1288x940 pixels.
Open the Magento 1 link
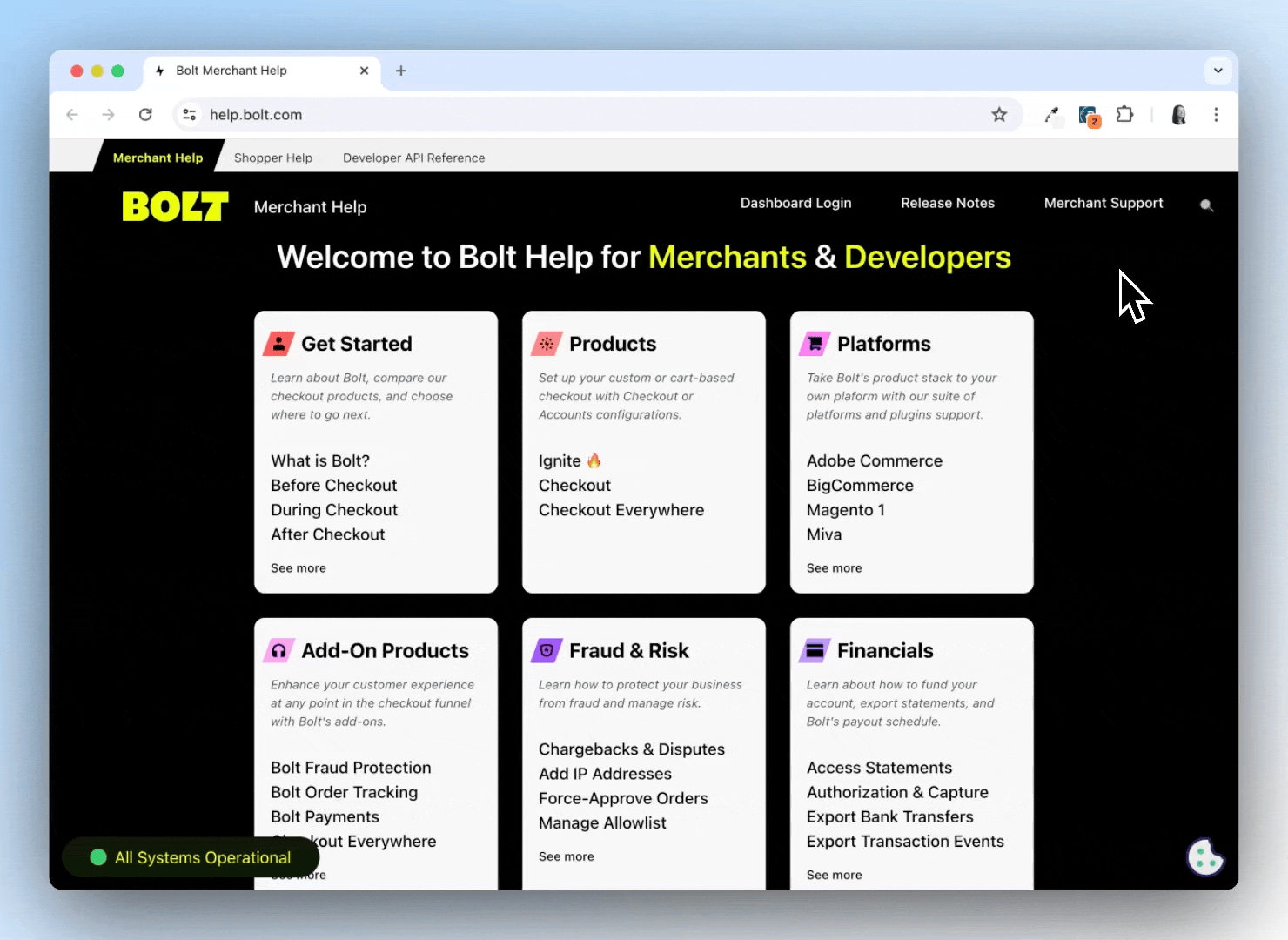[x=846, y=509]
